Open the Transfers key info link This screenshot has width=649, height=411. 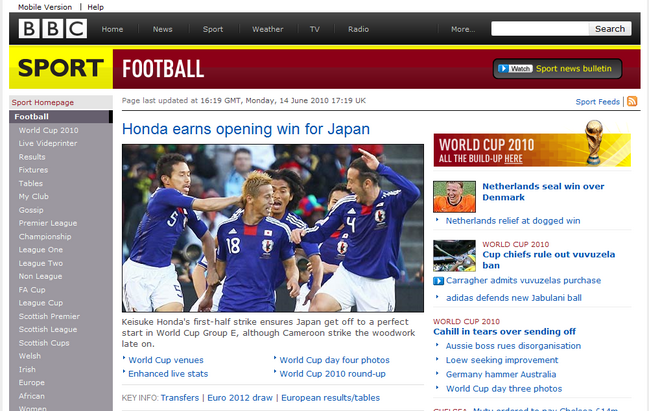(x=180, y=398)
